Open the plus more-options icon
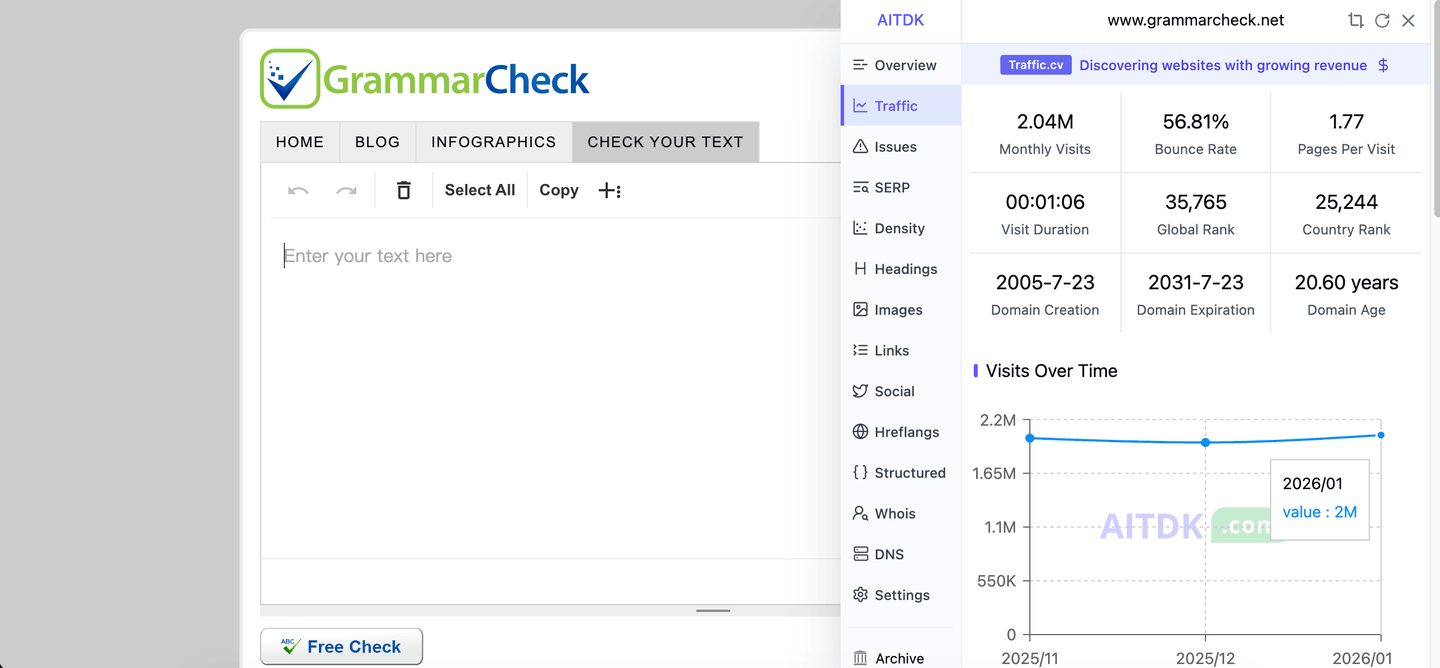The height and width of the screenshot is (668, 1440). pos(609,190)
